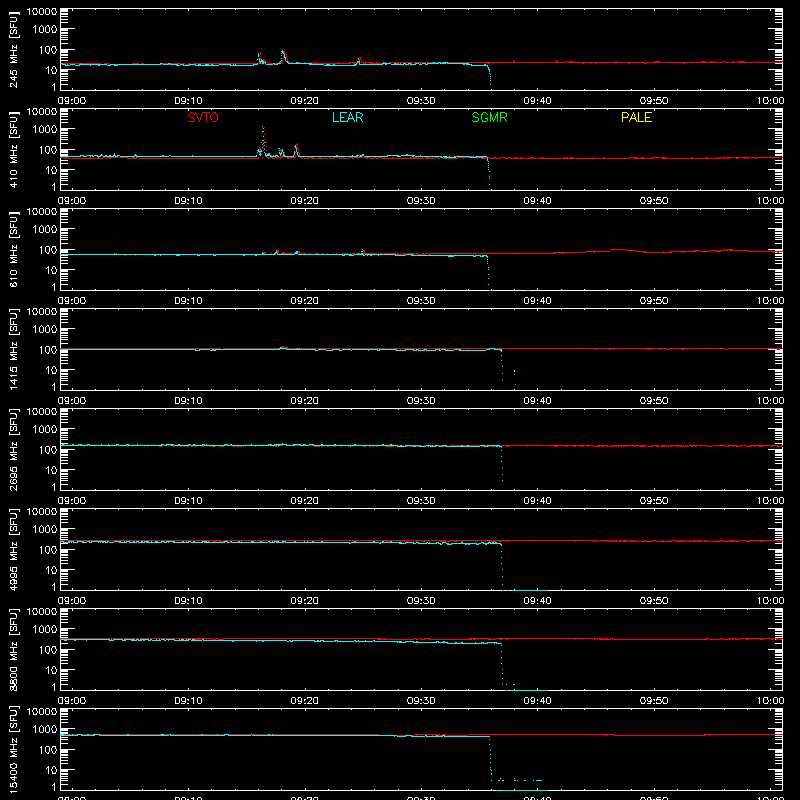Click the cyan LEAR legend label
Image resolution: width=800 pixels, height=800 pixels.
pos(347,117)
